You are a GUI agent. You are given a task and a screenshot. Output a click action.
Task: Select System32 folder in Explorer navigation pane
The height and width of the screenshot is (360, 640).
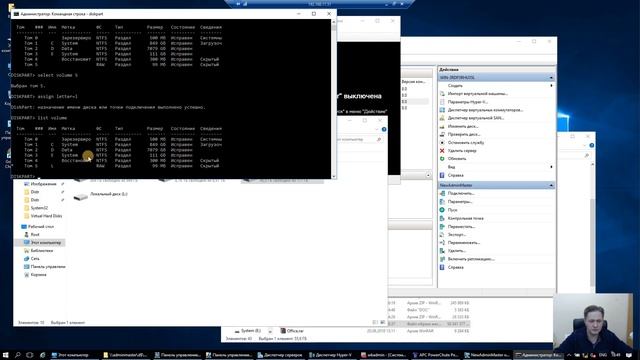(39, 208)
